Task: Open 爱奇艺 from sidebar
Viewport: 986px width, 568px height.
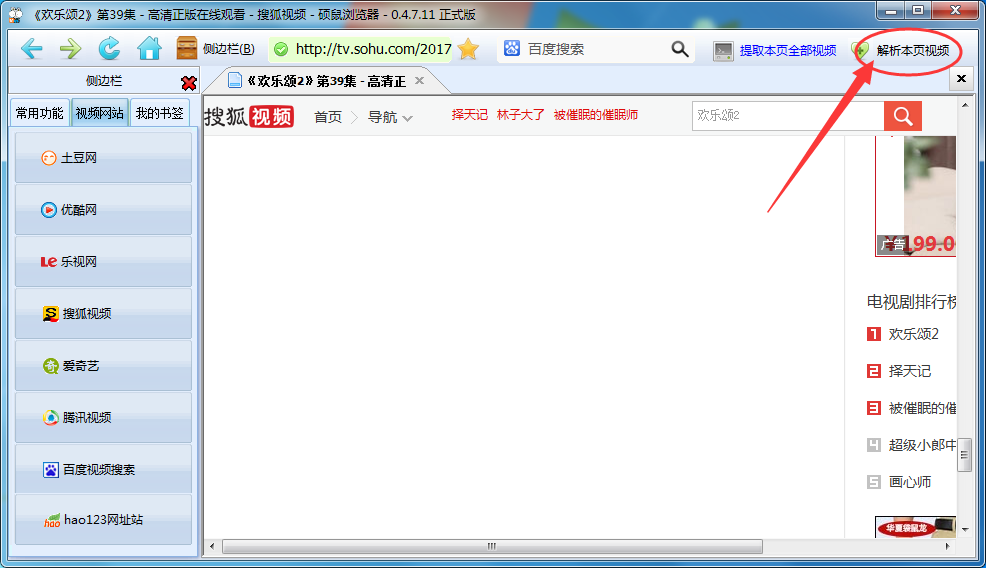Action: (103, 365)
